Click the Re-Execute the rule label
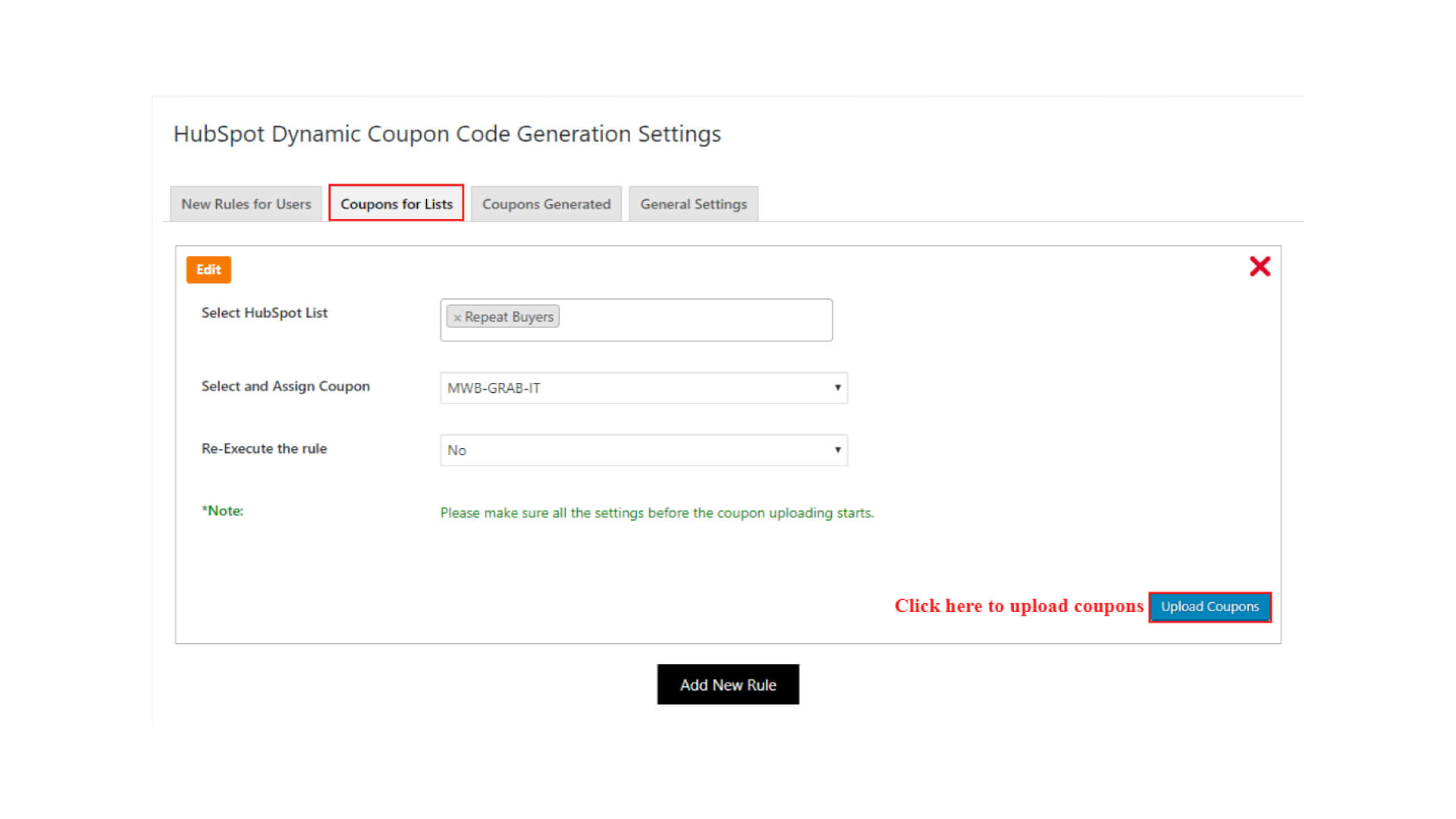 264,448
